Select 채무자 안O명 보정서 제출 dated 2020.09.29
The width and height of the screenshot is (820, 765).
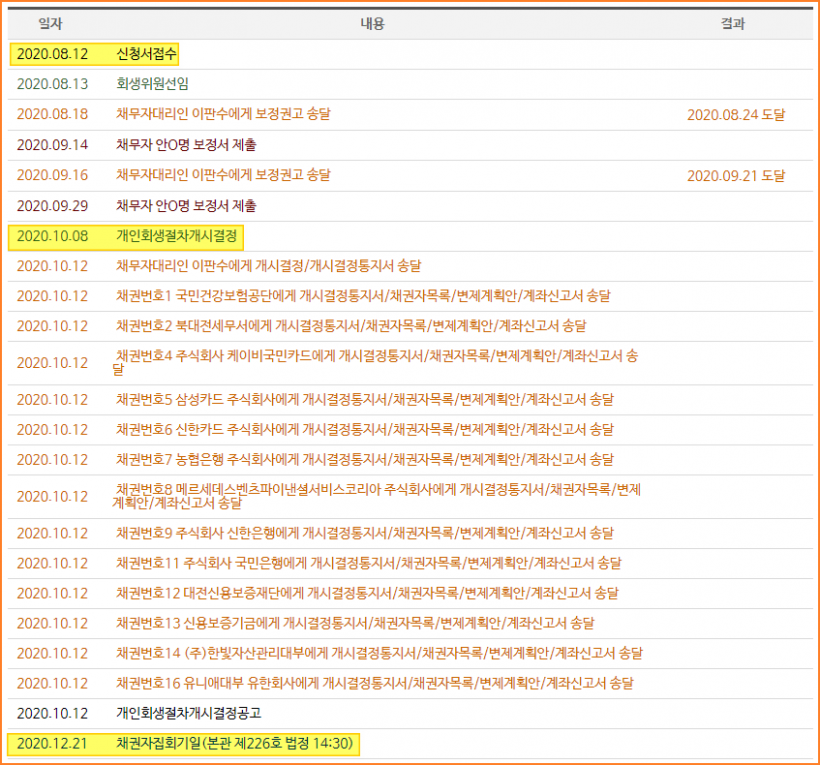click(x=186, y=205)
